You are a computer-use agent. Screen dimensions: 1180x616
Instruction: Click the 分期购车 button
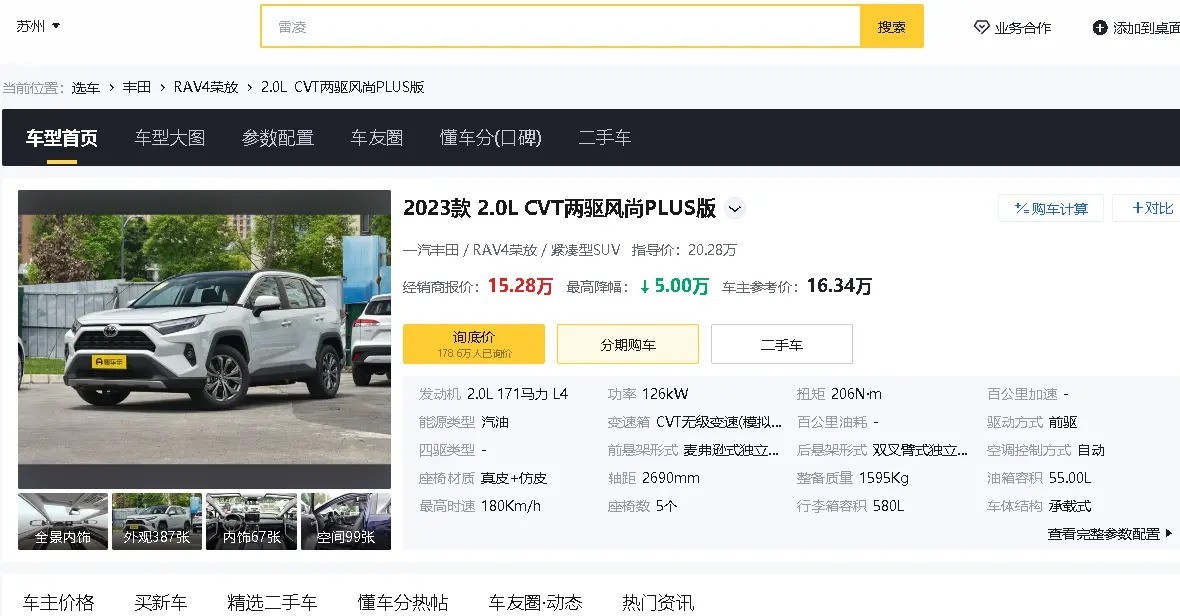click(628, 344)
